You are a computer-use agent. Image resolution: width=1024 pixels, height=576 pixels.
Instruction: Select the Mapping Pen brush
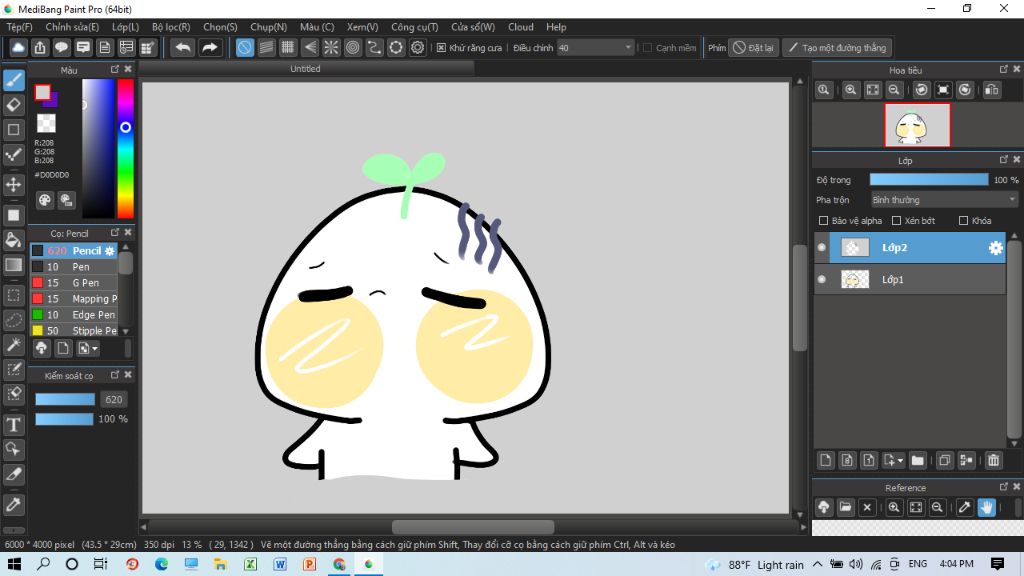74,298
